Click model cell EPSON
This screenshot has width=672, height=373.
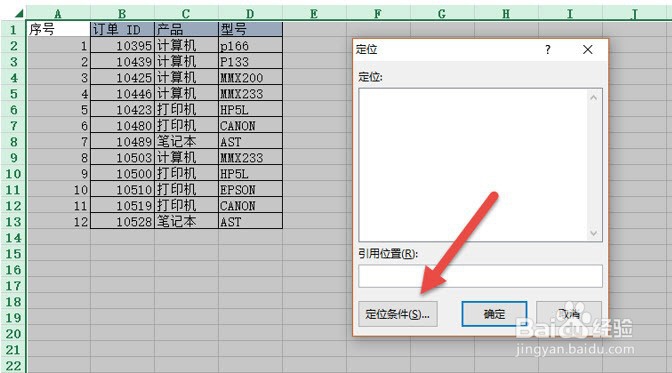coord(250,190)
